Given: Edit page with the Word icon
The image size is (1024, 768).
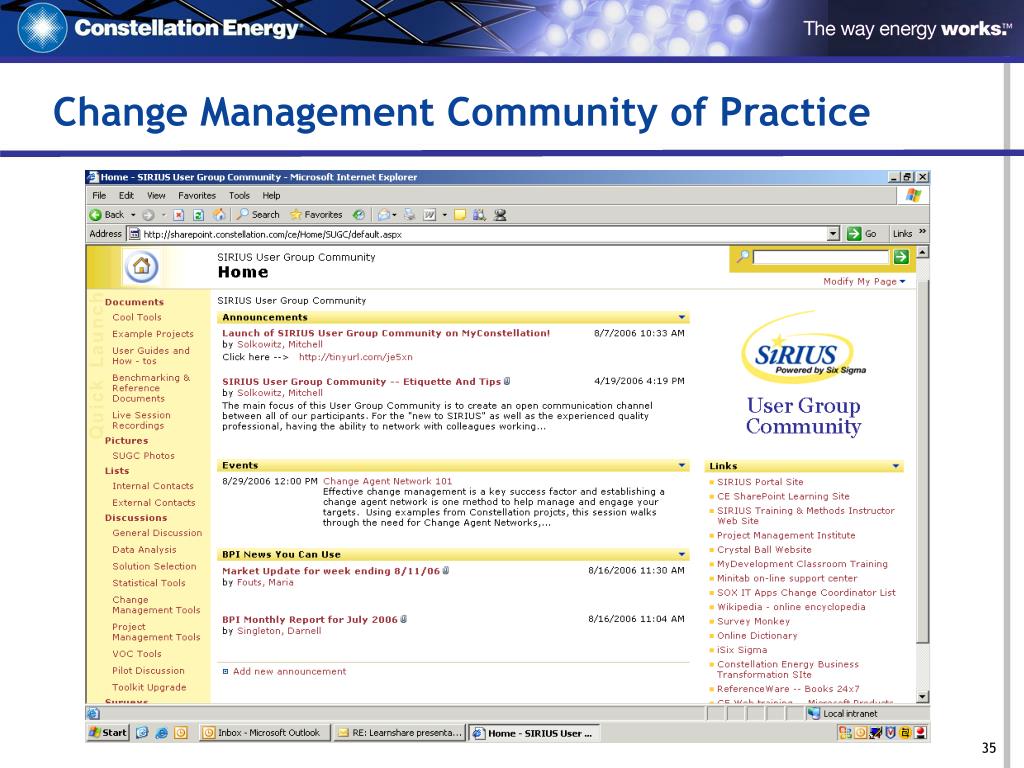Looking at the screenshot, I should pos(430,215).
